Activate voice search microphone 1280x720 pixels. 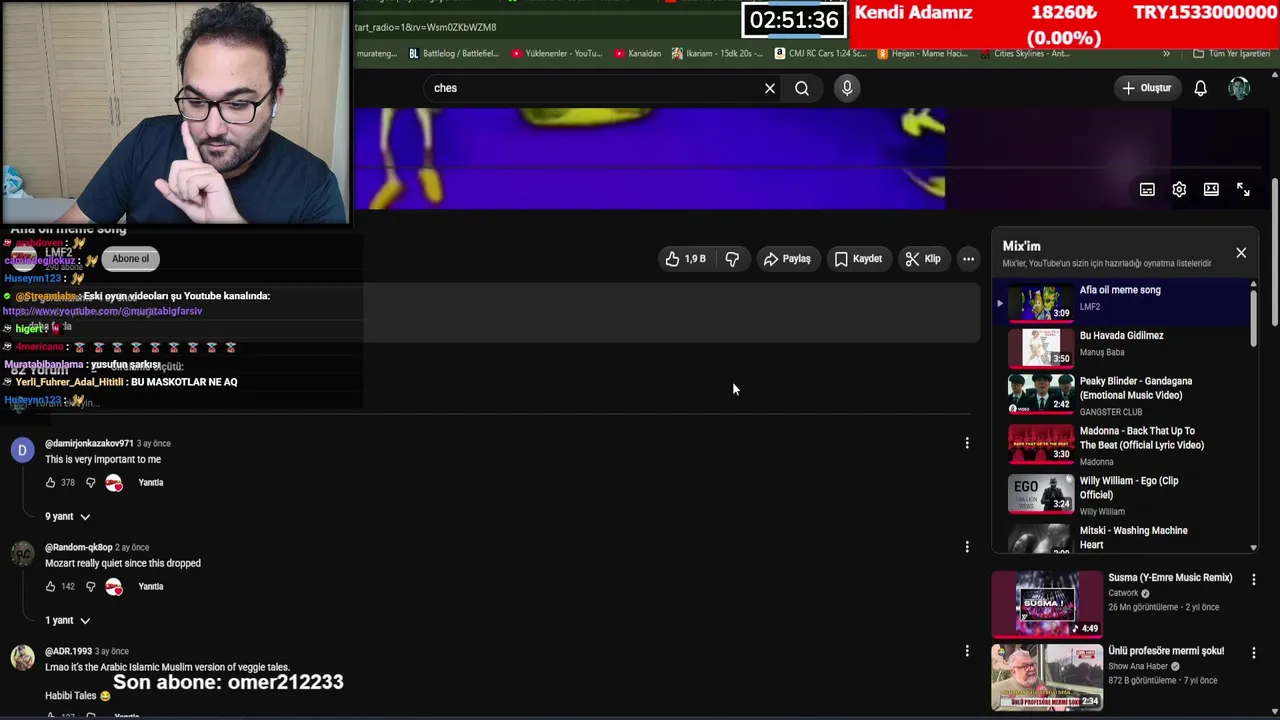click(847, 88)
